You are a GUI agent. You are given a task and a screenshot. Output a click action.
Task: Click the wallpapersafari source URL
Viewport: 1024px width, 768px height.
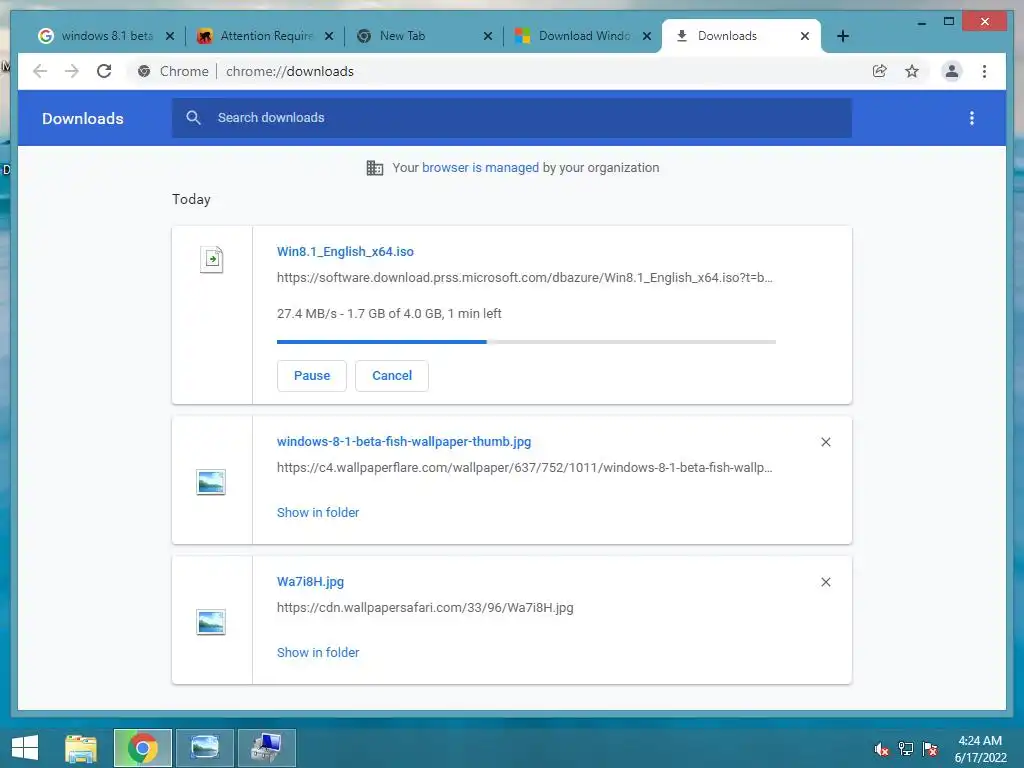pyautogui.click(x=425, y=607)
